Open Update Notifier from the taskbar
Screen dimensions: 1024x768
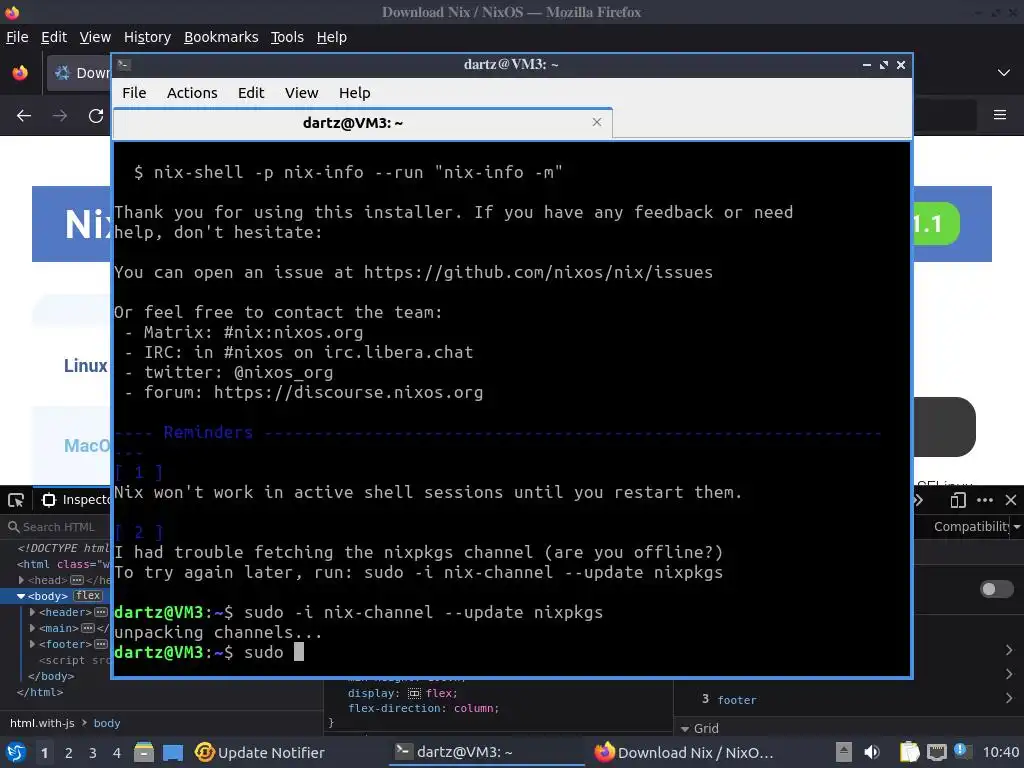[x=260, y=752]
